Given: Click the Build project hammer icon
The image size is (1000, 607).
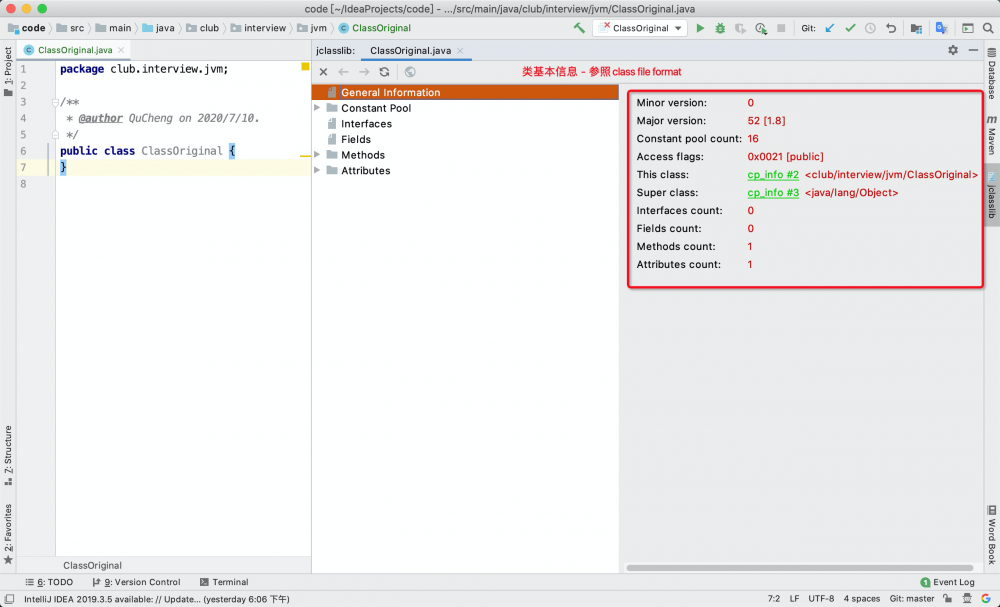Looking at the screenshot, I should pos(579,28).
